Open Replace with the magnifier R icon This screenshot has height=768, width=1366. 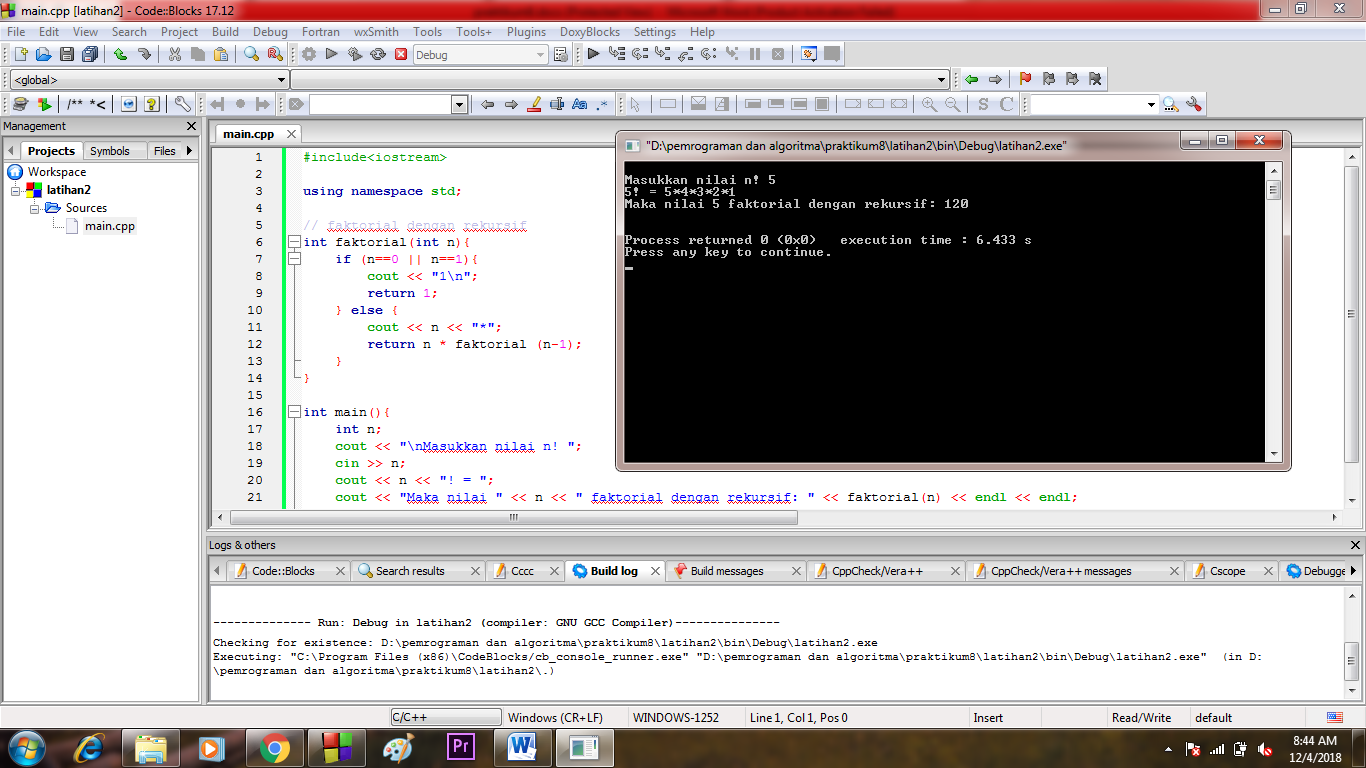tap(275, 54)
